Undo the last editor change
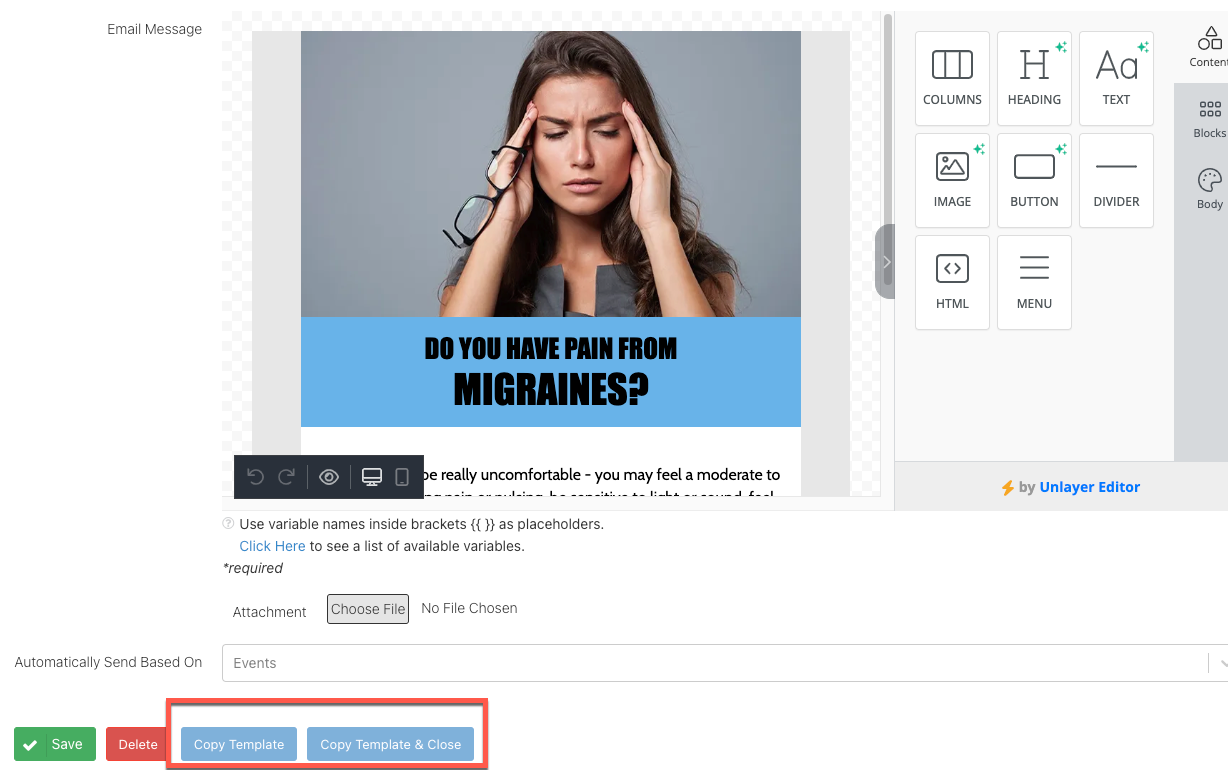Image resolution: width=1228 pixels, height=770 pixels. click(x=255, y=477)
